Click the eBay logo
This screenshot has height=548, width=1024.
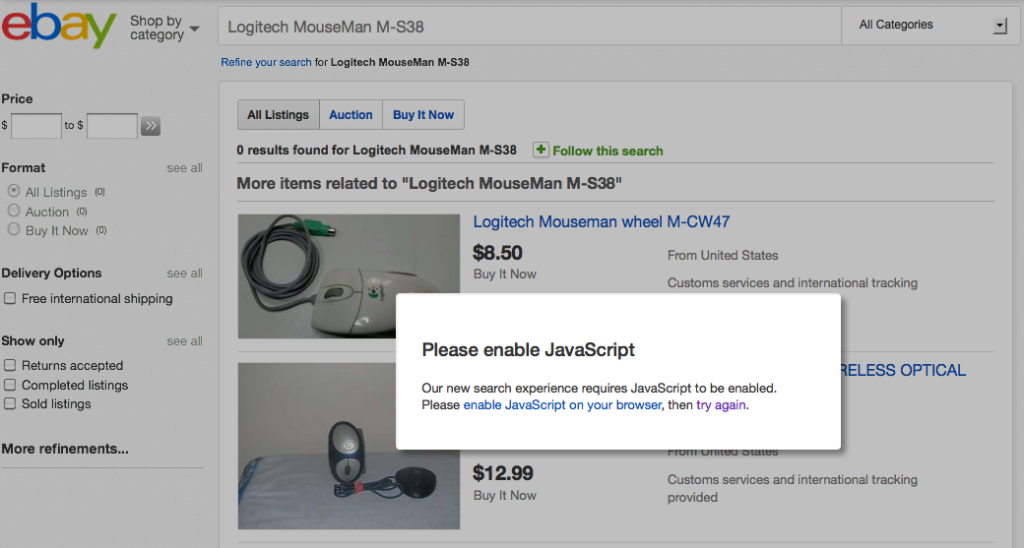59,26
